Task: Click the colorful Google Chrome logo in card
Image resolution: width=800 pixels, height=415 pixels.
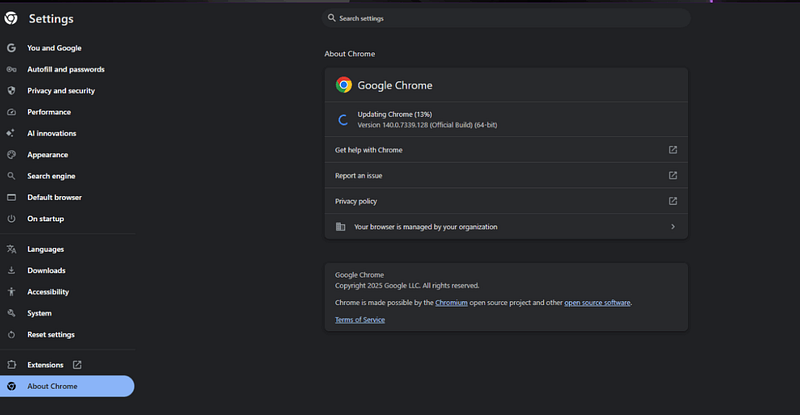Action: pos(344,85)
